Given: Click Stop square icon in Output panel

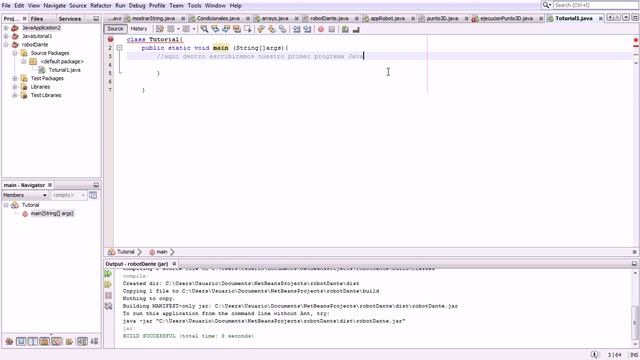Looking at the screenshot, I should 108,295.
